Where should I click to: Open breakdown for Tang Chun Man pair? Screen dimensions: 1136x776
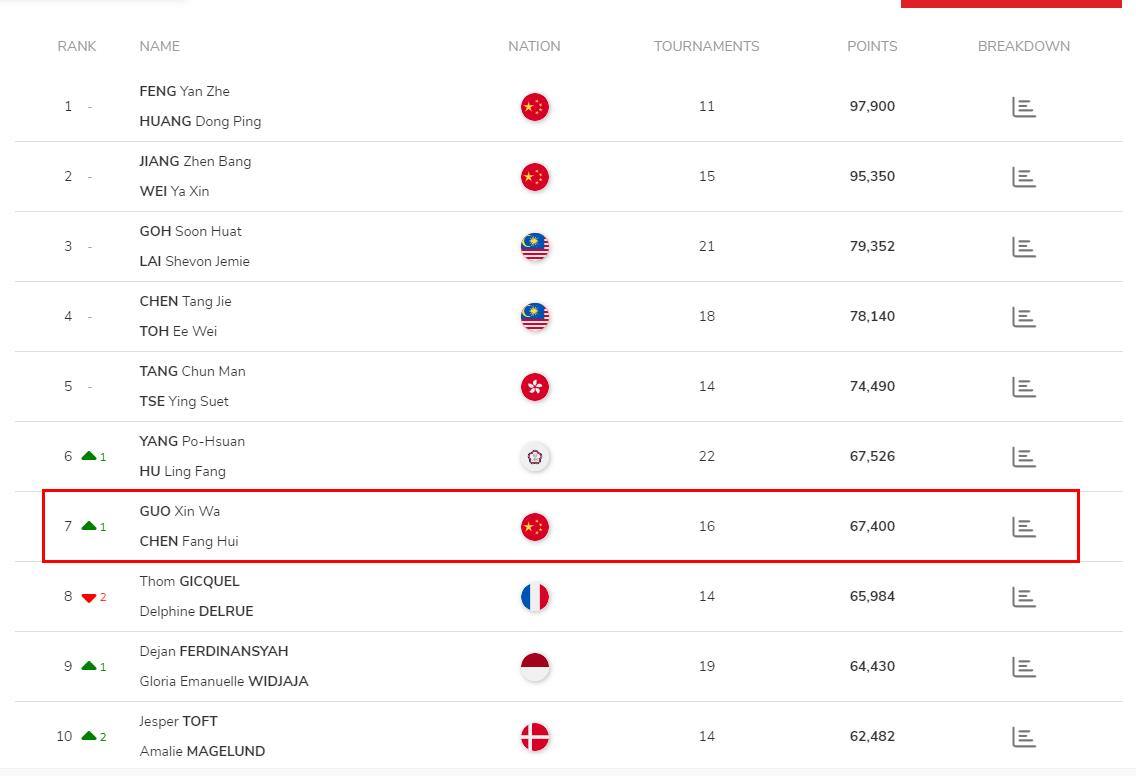[x=1024, y=387]
